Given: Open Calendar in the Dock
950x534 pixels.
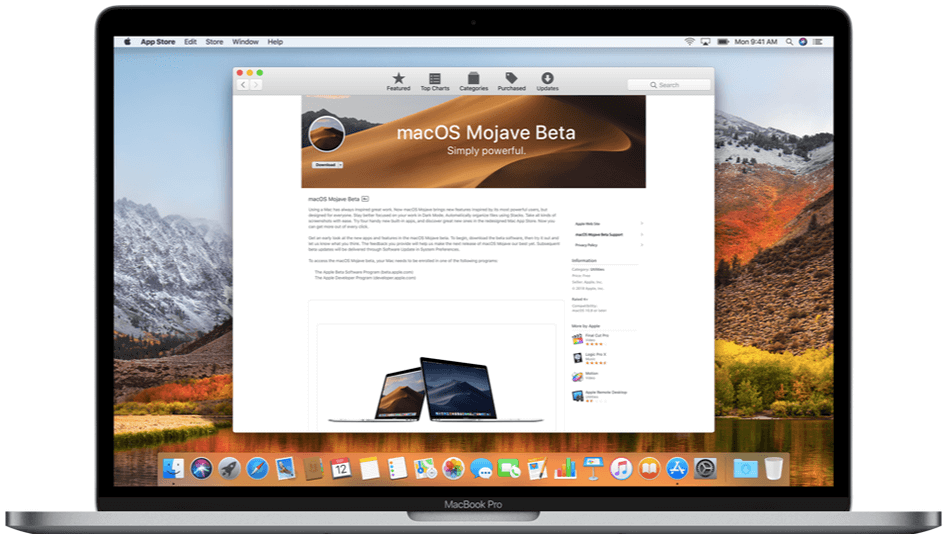Looking at the screenshot, I should [x=340, y=469].
